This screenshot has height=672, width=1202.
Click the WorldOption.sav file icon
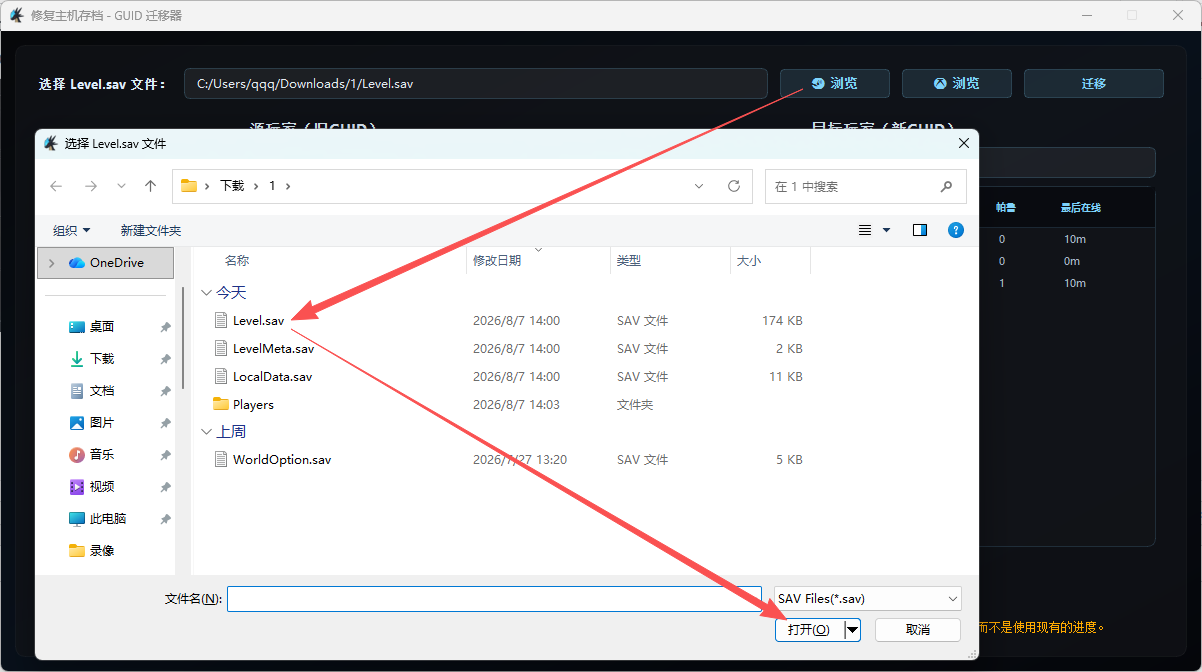[221, 460]
